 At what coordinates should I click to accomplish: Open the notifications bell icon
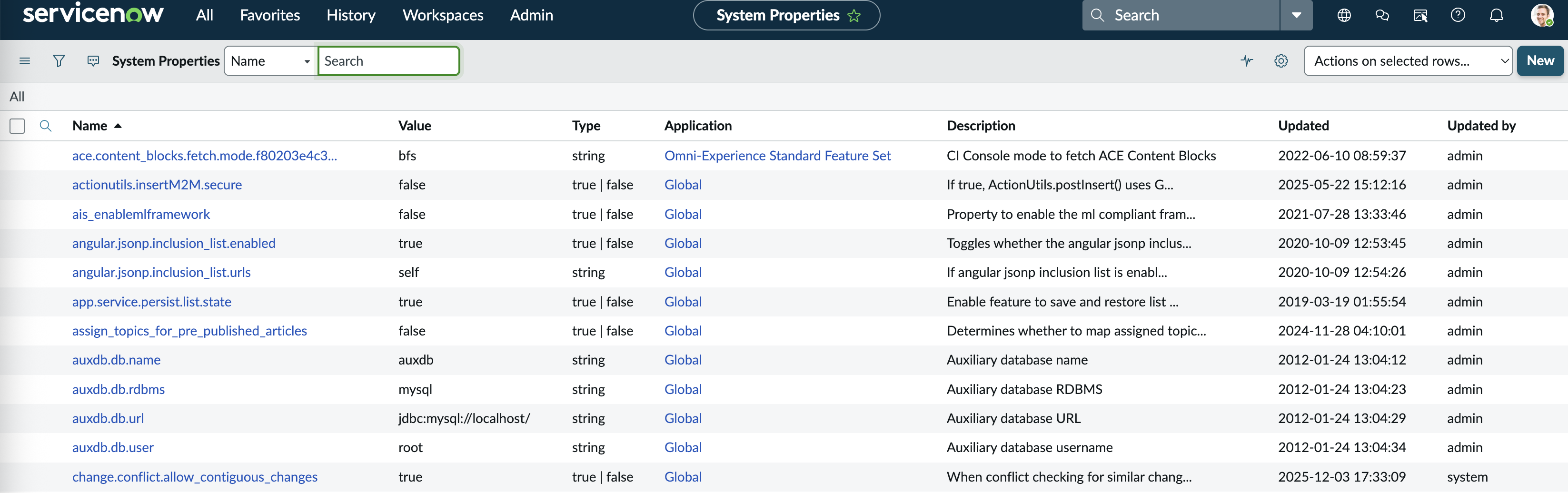point(1496,15)
